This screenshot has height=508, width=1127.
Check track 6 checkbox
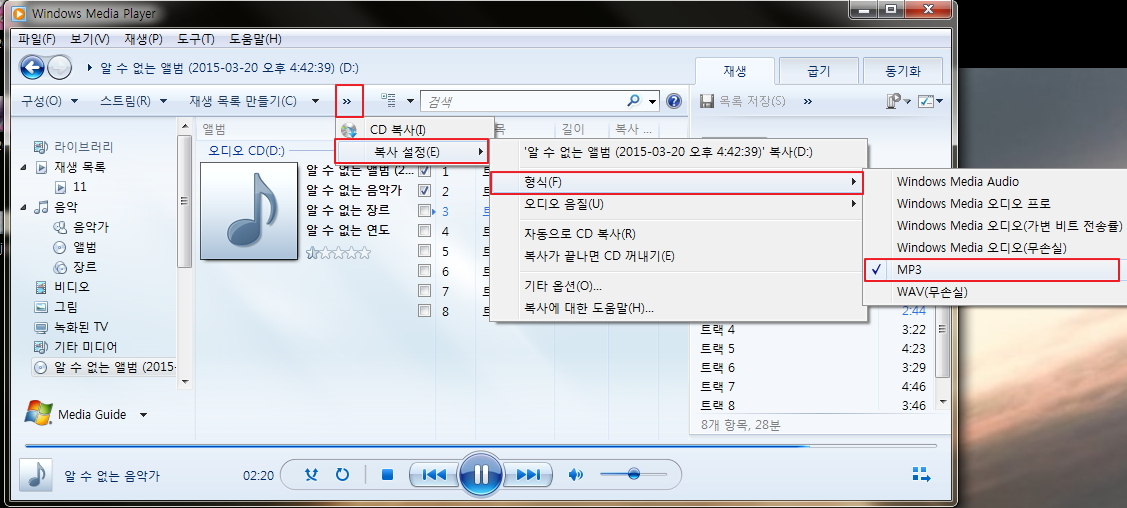tap(425, 272)
